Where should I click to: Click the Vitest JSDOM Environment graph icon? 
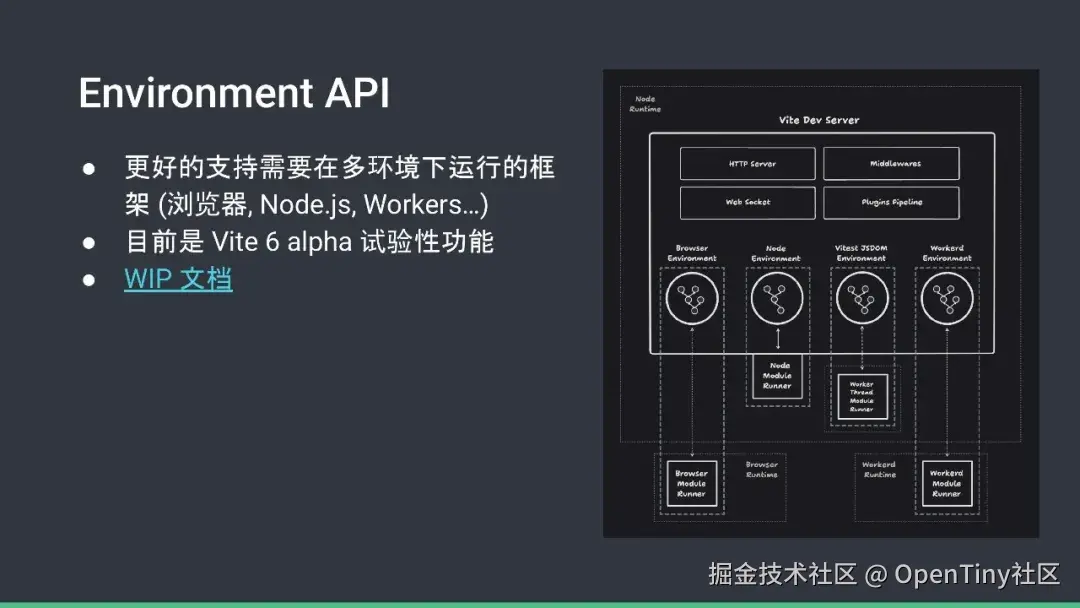pos(862,298)
